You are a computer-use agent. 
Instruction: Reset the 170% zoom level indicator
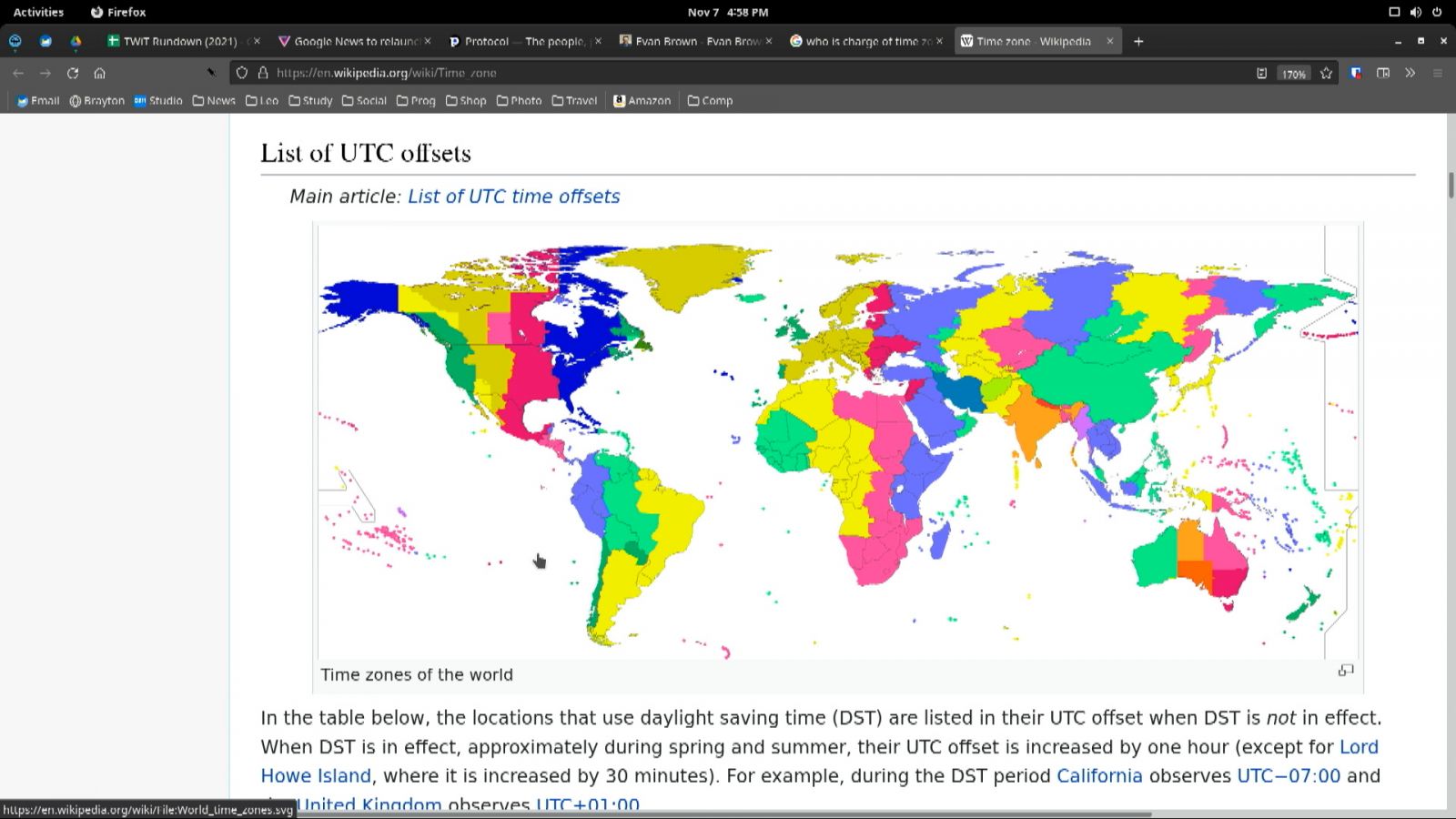(x=1293, y=74)
